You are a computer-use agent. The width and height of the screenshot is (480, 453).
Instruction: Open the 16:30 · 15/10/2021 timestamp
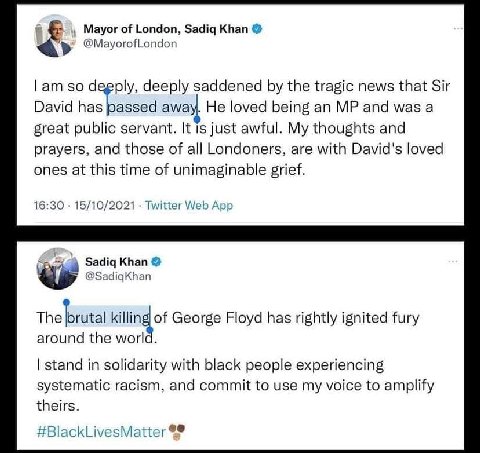84,205
